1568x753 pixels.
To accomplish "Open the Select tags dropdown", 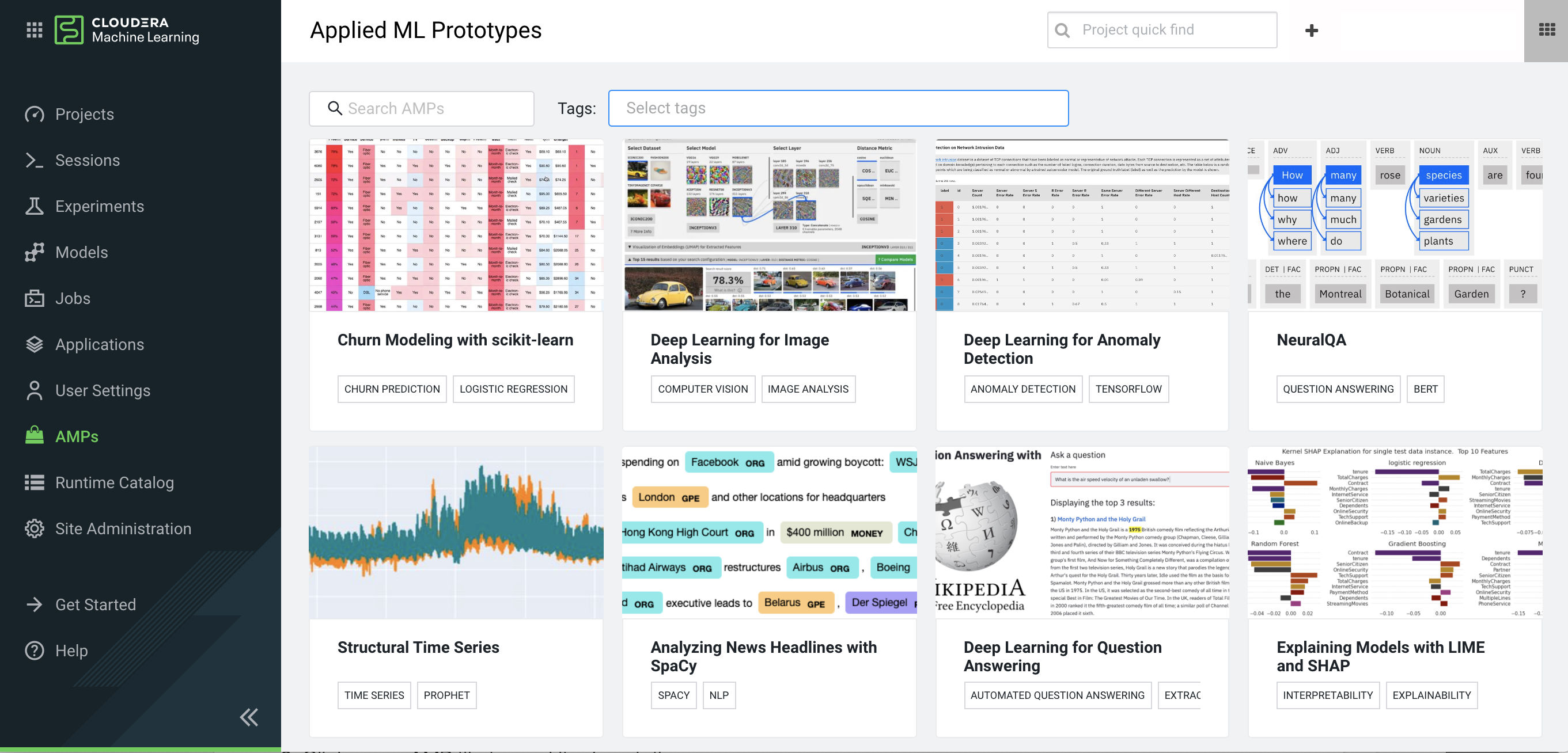I will (838, 108).
